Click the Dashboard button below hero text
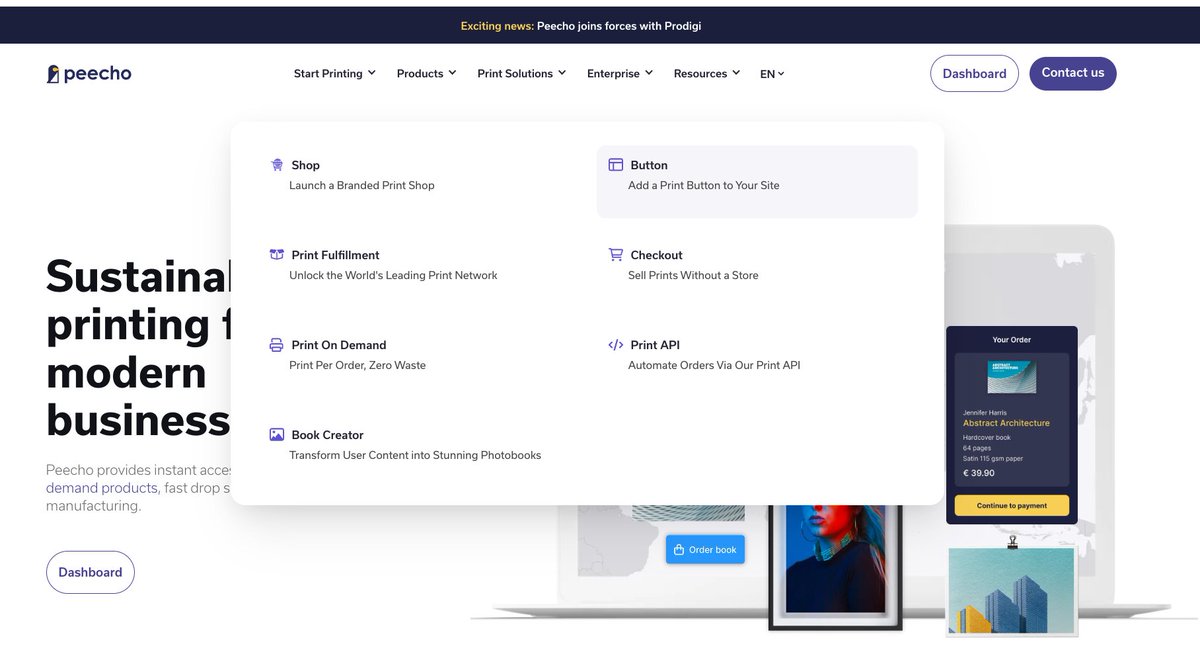Screen dimensions: 1200x654 coord(90,572)
